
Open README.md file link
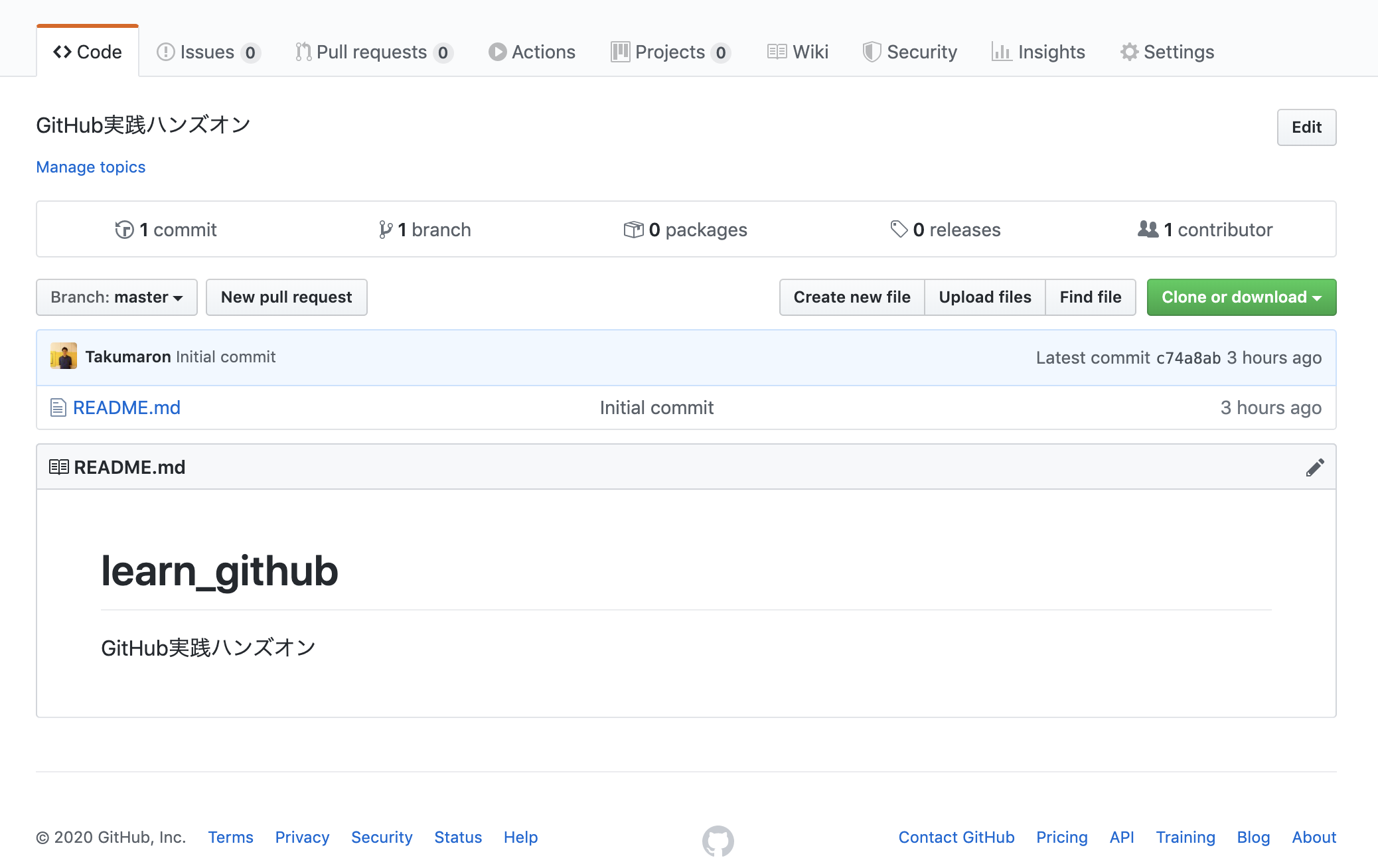127,407
